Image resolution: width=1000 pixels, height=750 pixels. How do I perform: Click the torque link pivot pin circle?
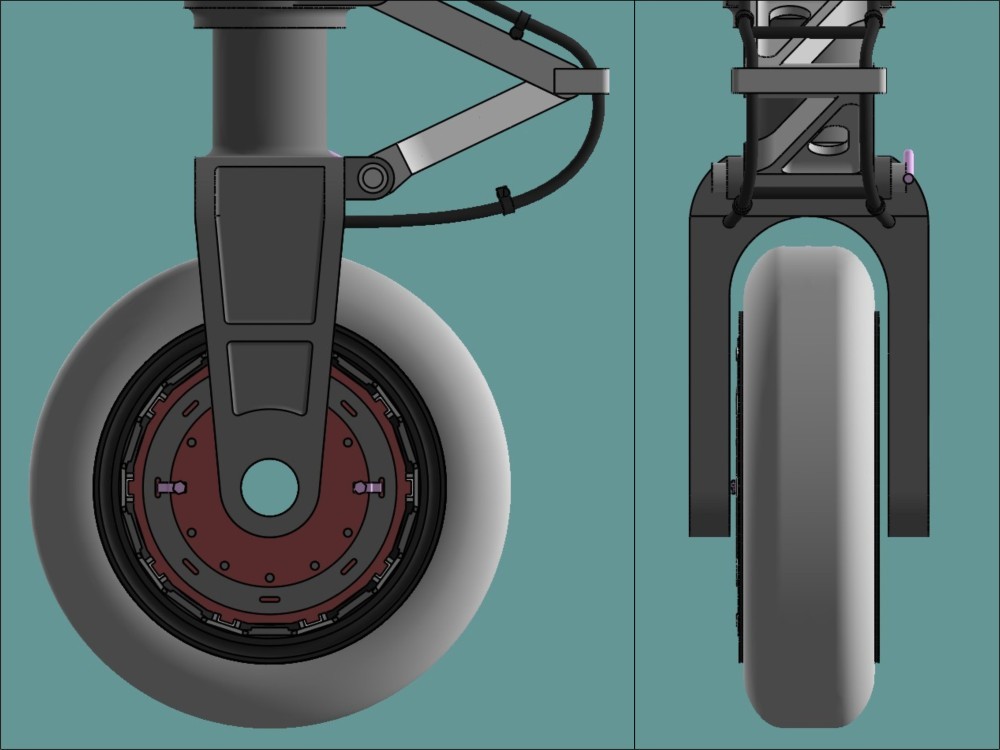(372, 178)
